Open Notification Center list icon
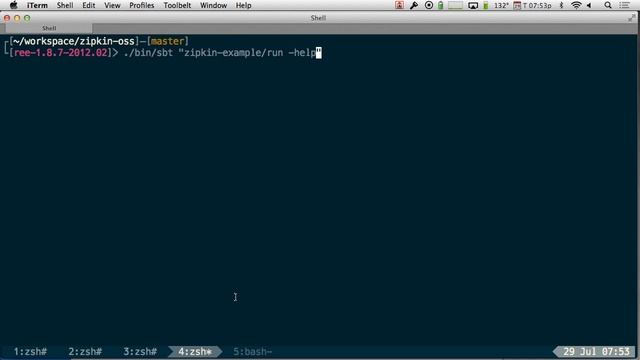 point(624,5)
